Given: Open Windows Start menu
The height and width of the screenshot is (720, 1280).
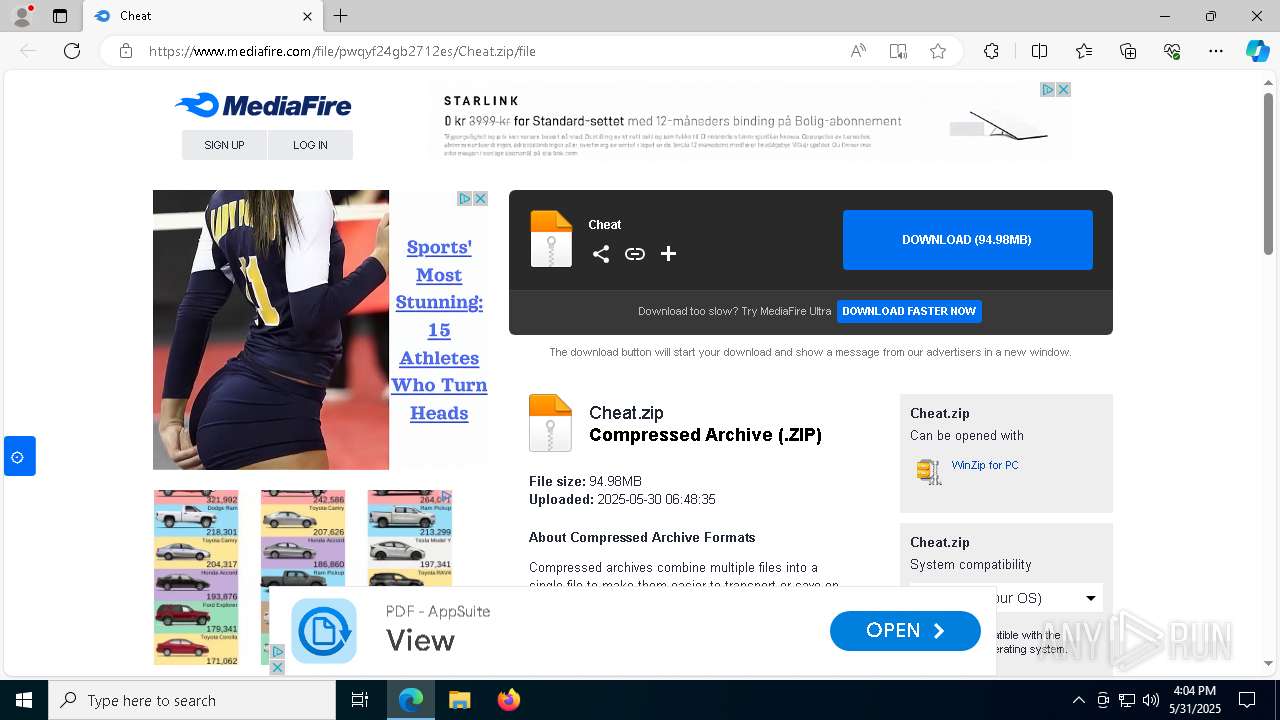Looking at the screenshot, I should click(24, 700).
